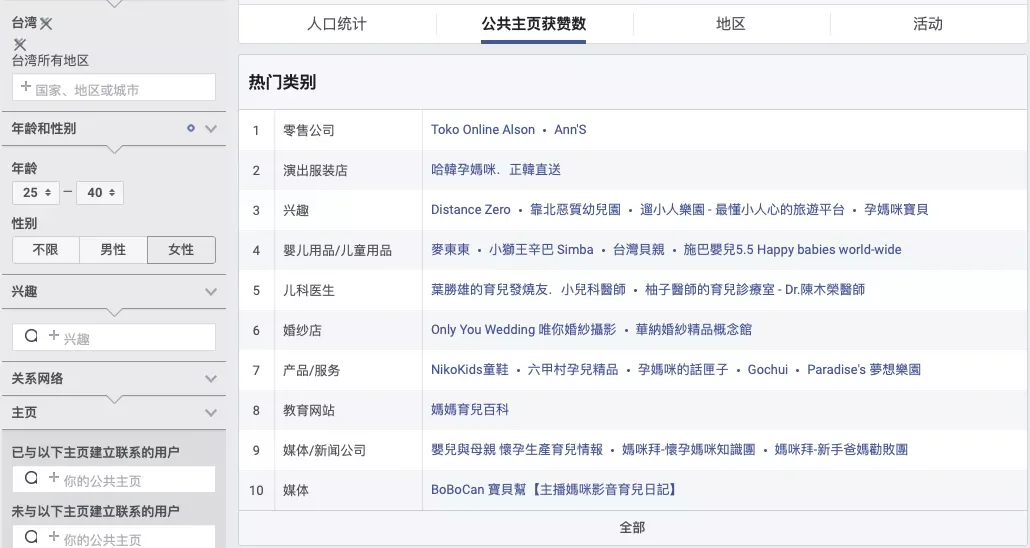This screenshot has width=1030, height=548.
Task: Remove the 台湾所有地区 region filter
Action: [x=20, y=44]
